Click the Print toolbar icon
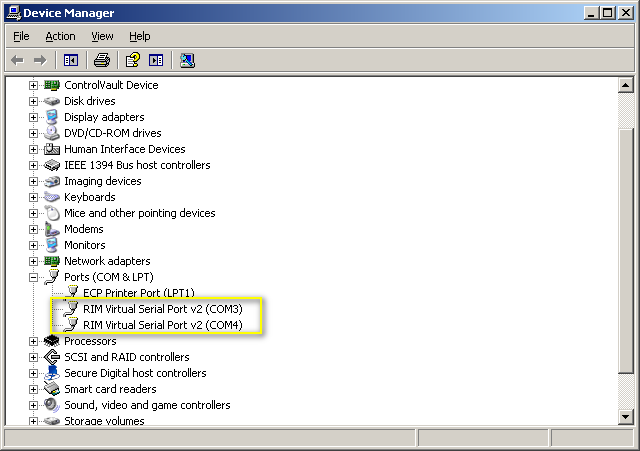Screen dimensions: 640x451 coord(101,60)
